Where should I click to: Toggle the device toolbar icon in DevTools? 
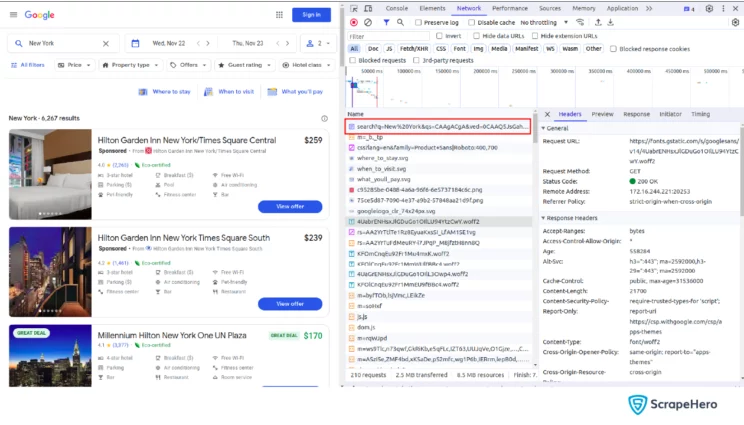368,9
